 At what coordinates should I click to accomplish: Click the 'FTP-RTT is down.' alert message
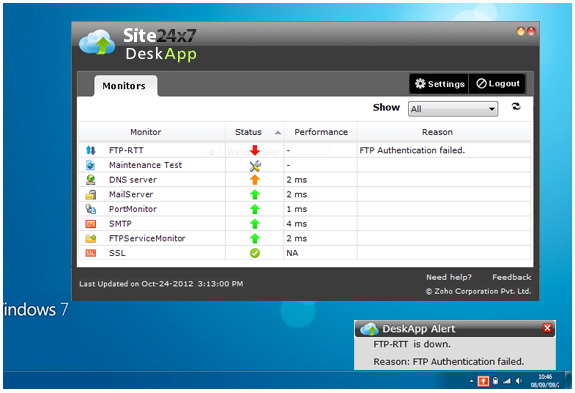click(412, 344)
